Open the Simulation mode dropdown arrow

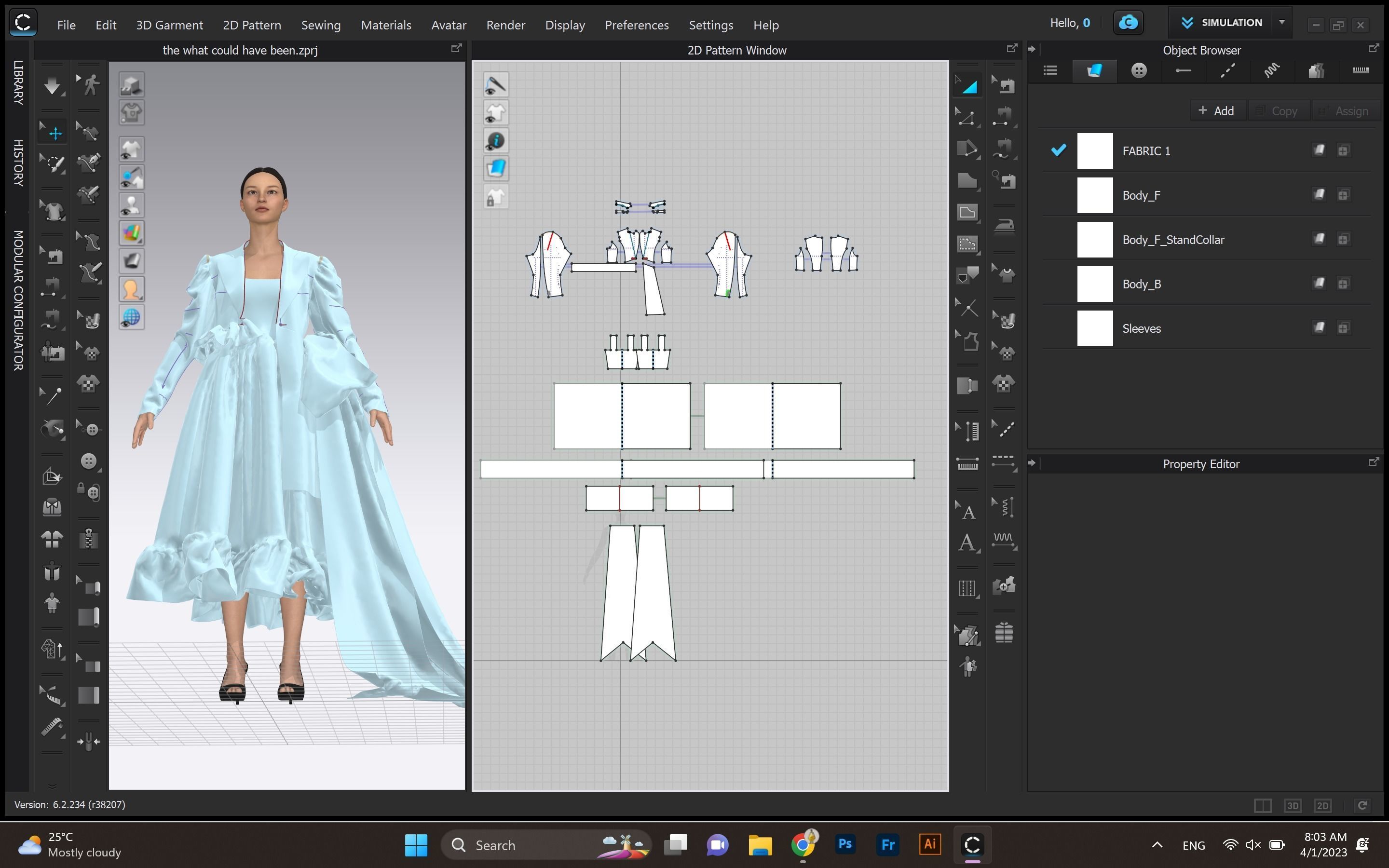[x=1281, y=22]
